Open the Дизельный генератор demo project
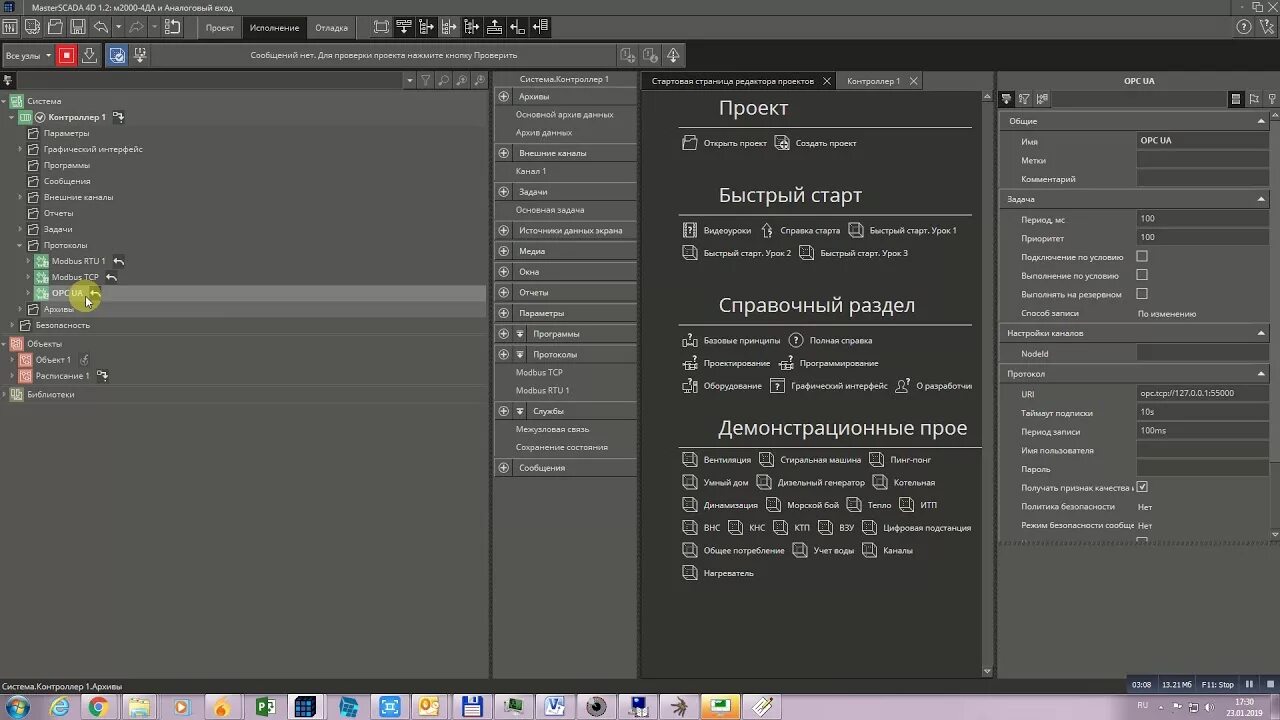 click(821, 483)
